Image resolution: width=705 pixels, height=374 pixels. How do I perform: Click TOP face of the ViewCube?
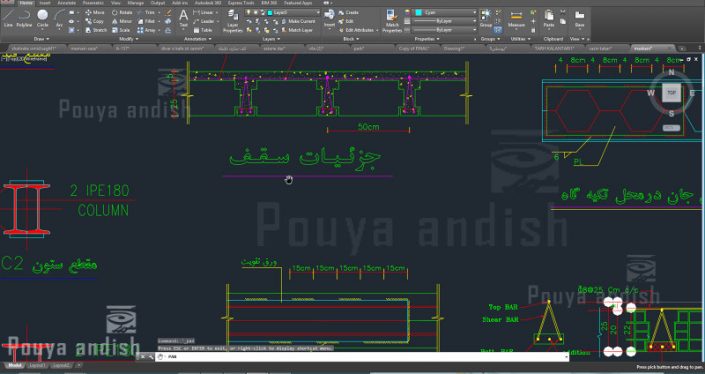pyautogui.click(x=671, y=93)
